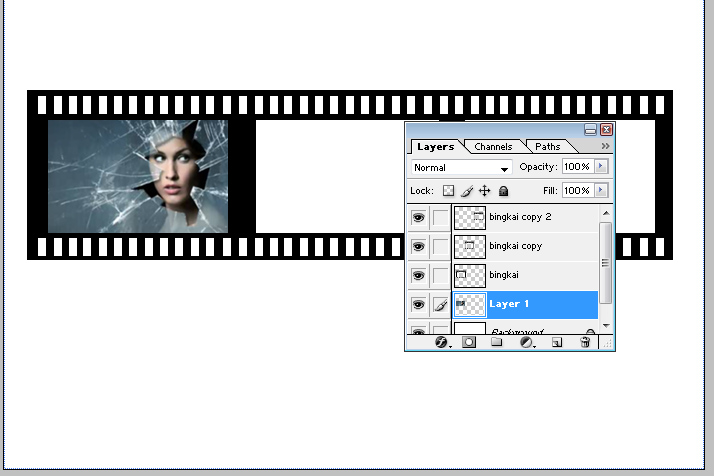Click the bingkai layer thumbnail

[470, 276]
